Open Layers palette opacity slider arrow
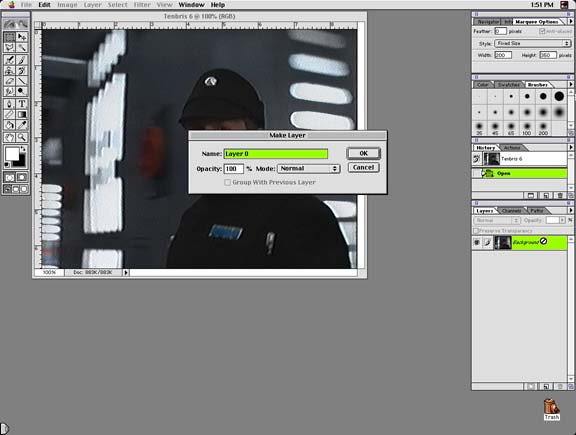576x435 pixels. coord(562,220)
